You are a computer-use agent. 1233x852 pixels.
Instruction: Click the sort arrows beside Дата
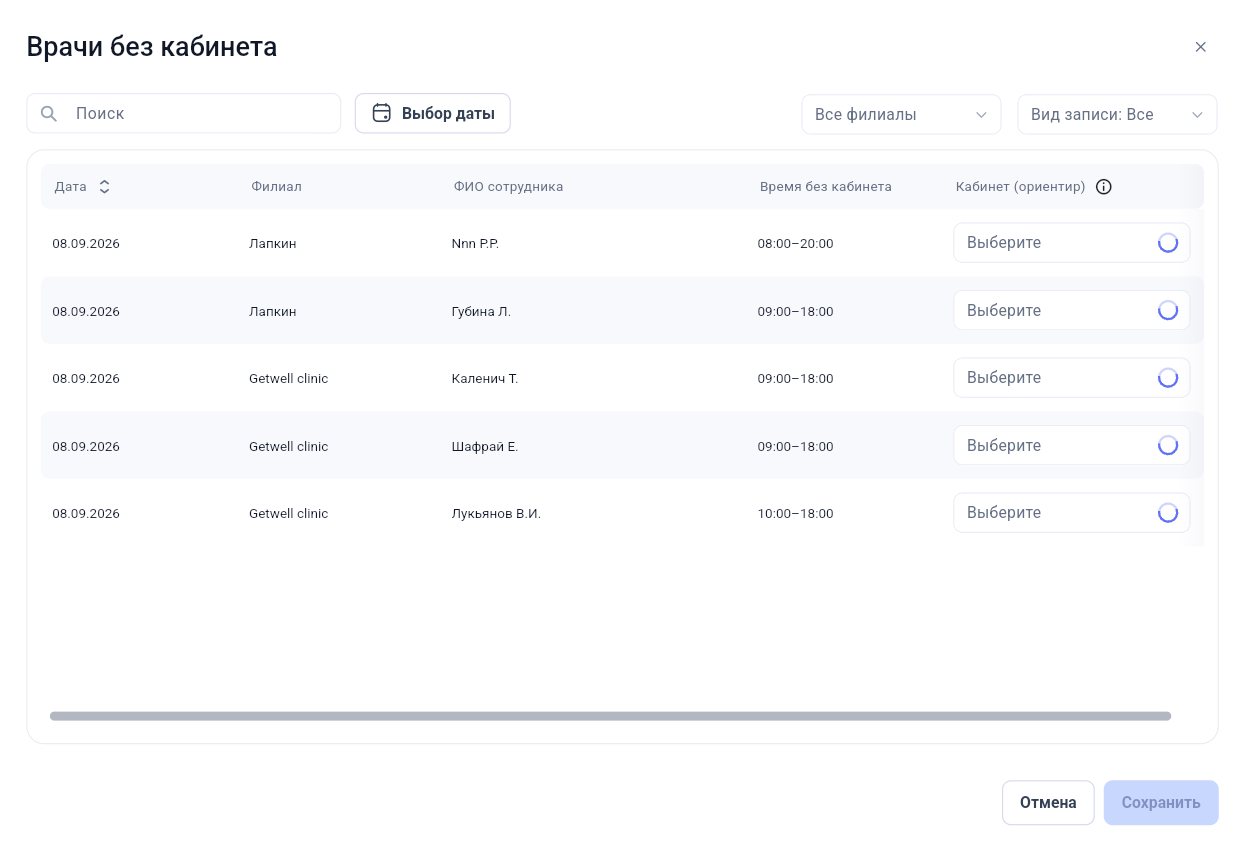point(104,187)
